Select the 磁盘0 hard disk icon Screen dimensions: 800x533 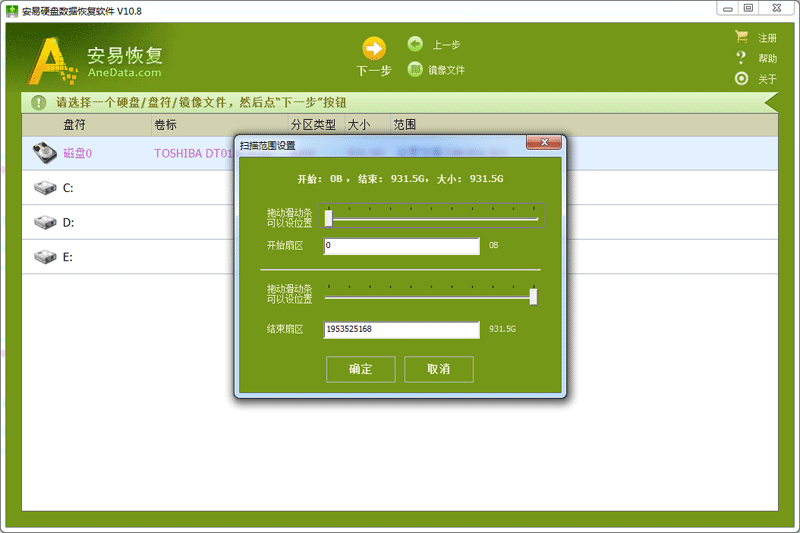[x=45, y=153]
